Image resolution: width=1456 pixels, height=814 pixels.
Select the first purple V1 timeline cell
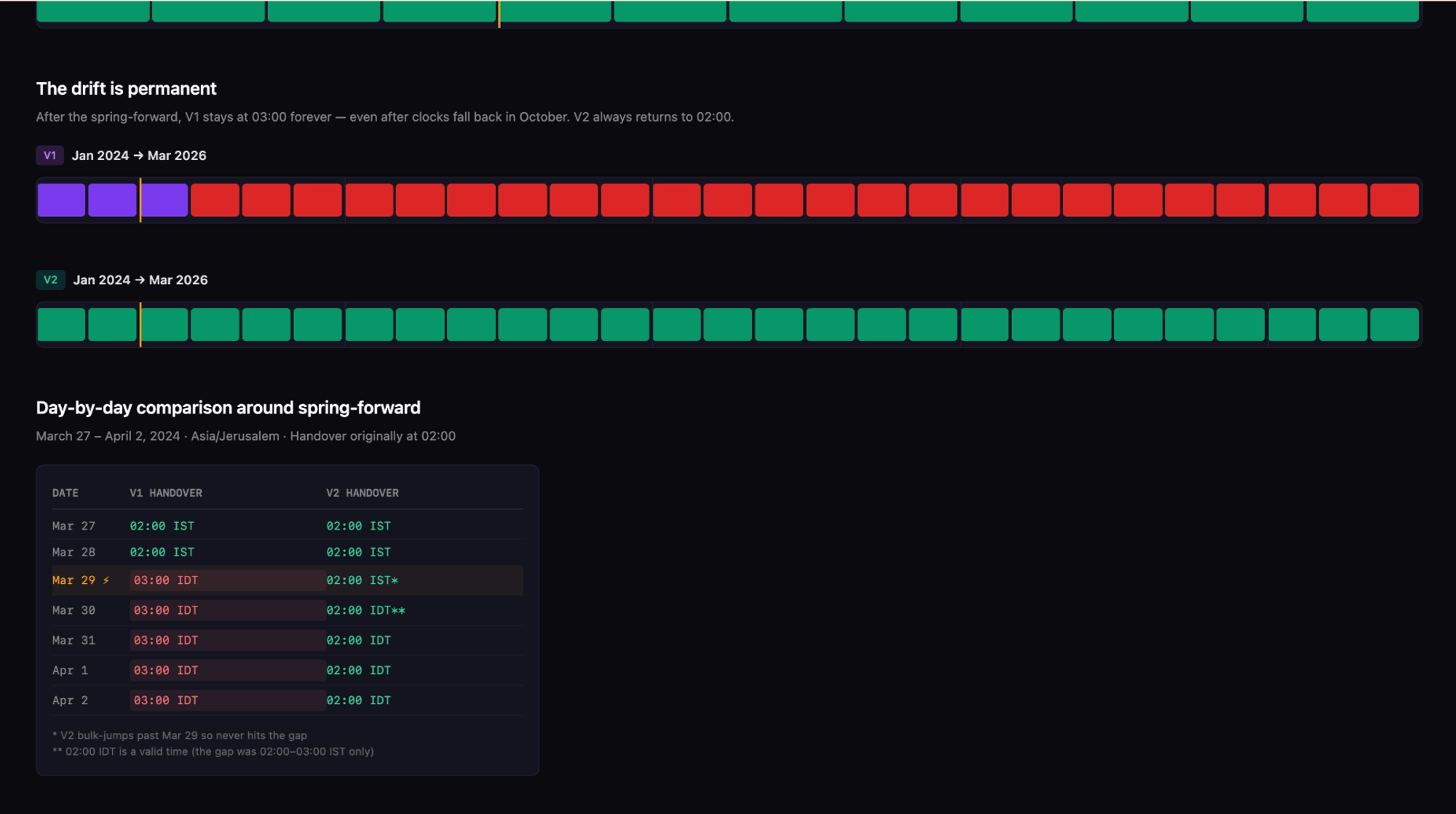61,200
